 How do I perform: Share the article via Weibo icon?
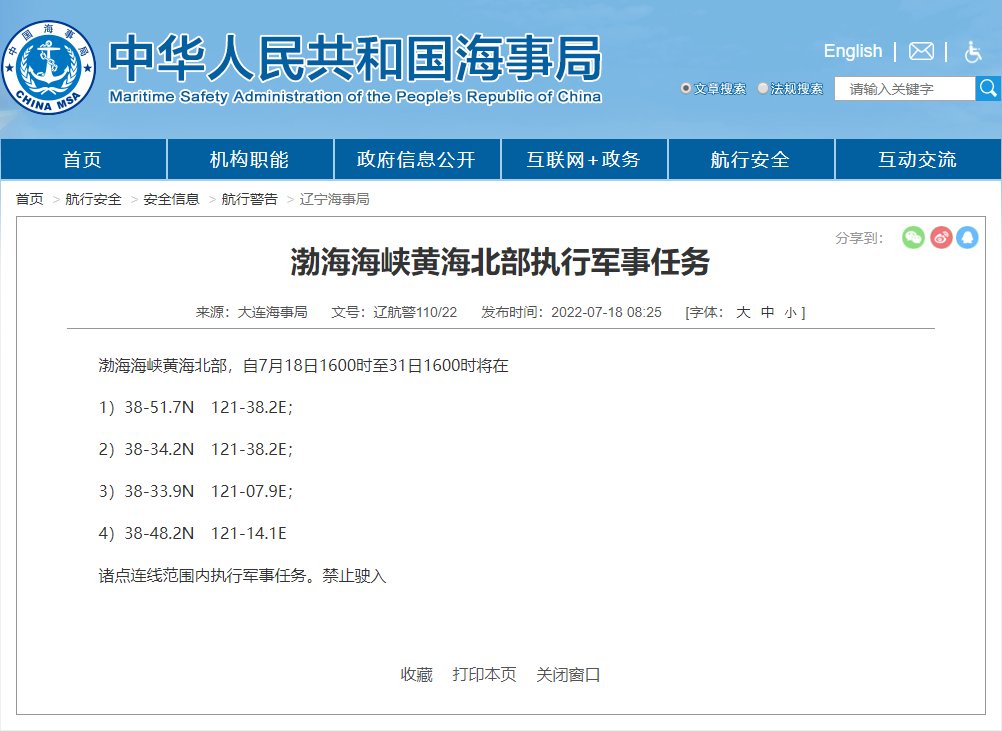coord(941,237)
